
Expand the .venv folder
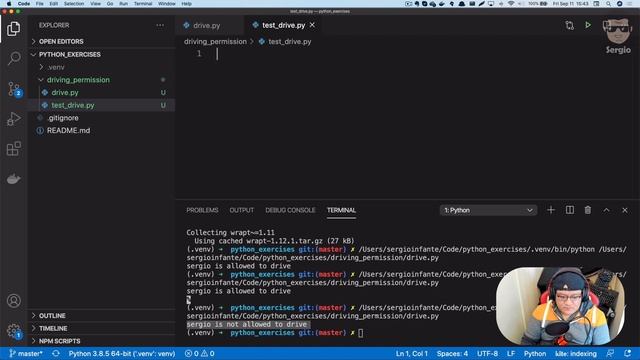click(x=101, y=67)
